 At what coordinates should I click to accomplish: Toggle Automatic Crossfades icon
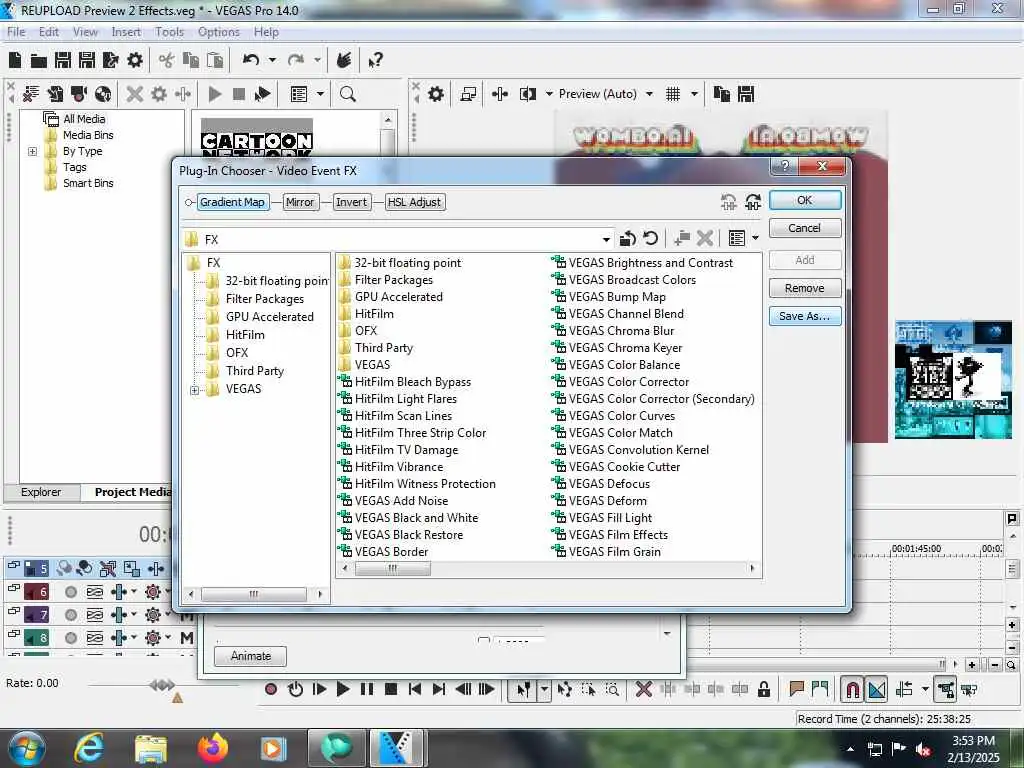coord(876,689)
